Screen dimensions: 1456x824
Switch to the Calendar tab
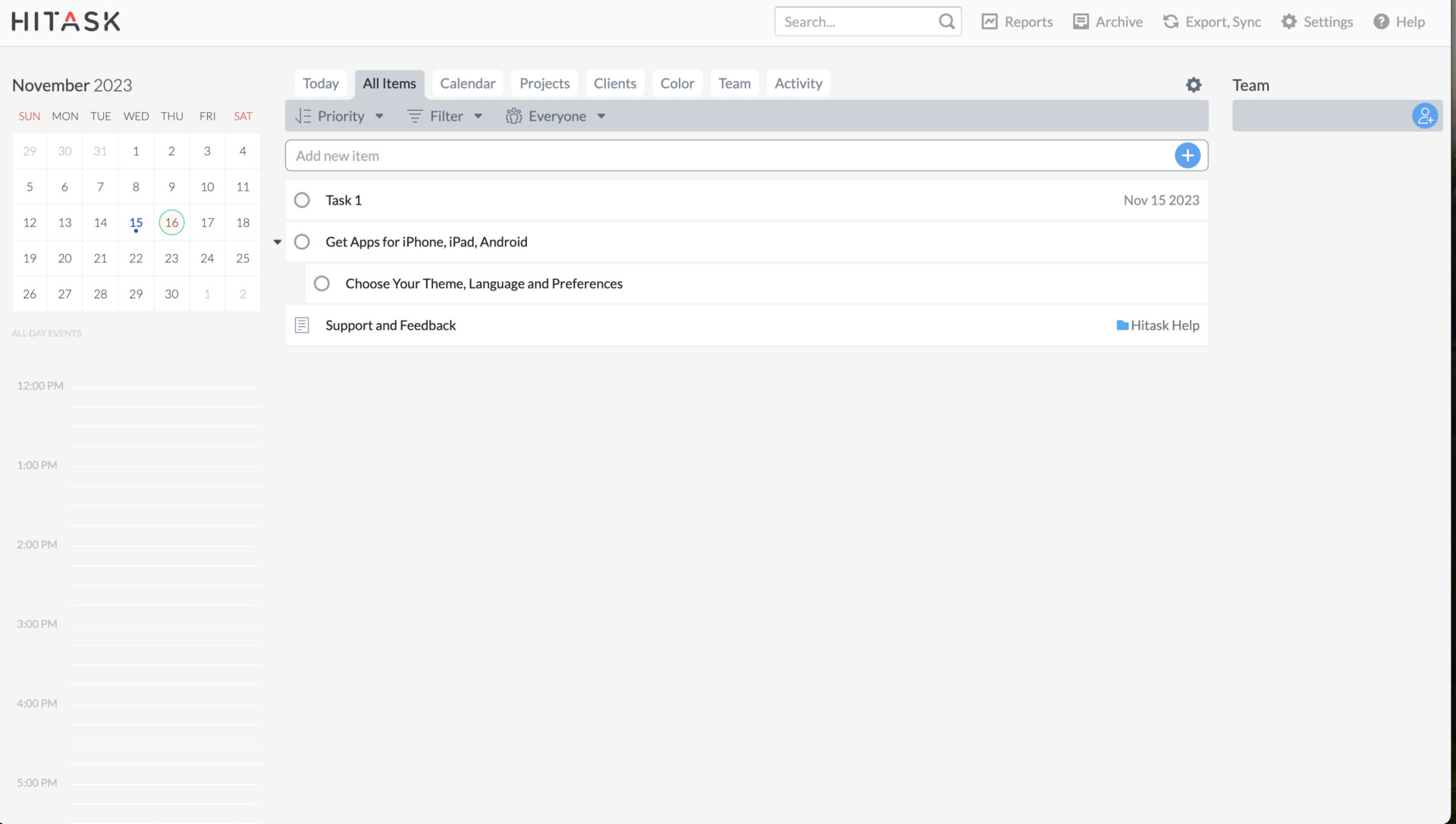[467, 83]
